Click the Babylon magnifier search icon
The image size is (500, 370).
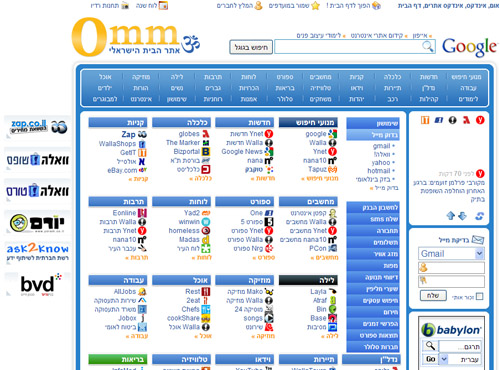click(430, 346)
